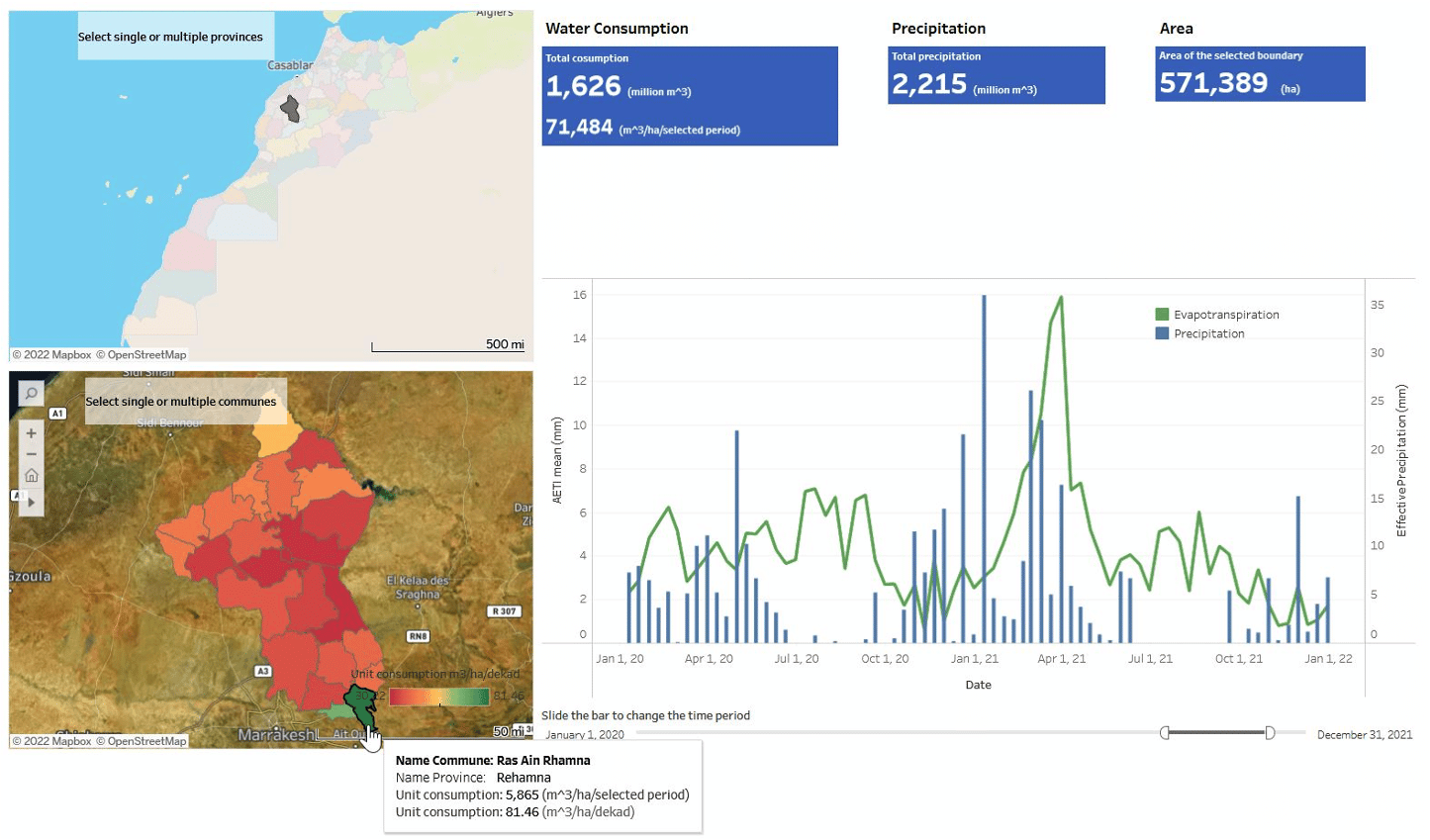This screenshot has height=840, width=1430.
Task: Click the 'Unit consumption m3/ha/dekad' legend title
Action: [x=435, y=674]
